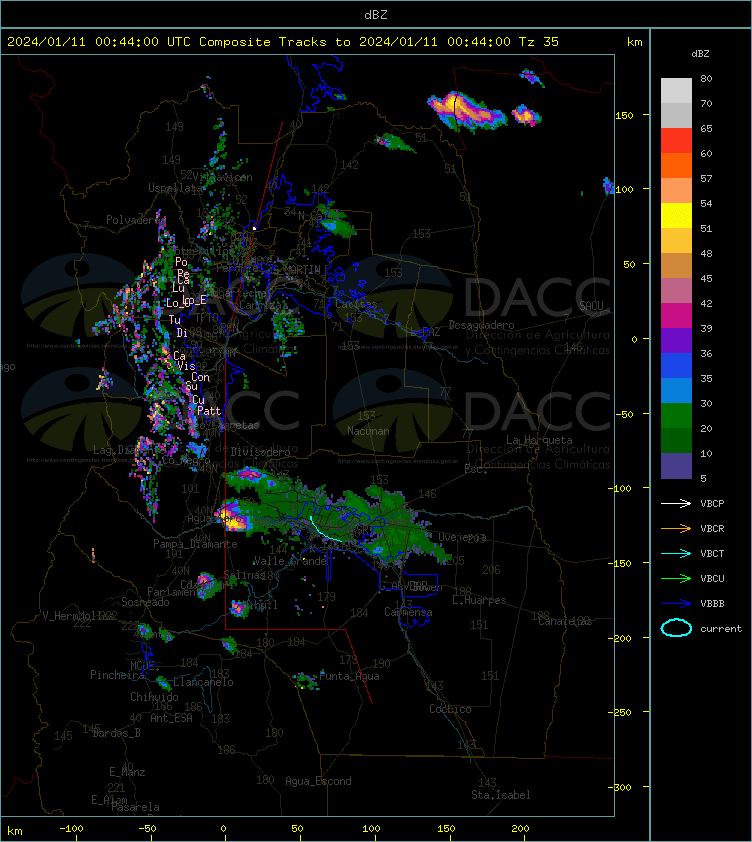The height and width of the screenshot is (842, 752).
Task: Click the Sta.Isabel place label
Action: point(501,795)
